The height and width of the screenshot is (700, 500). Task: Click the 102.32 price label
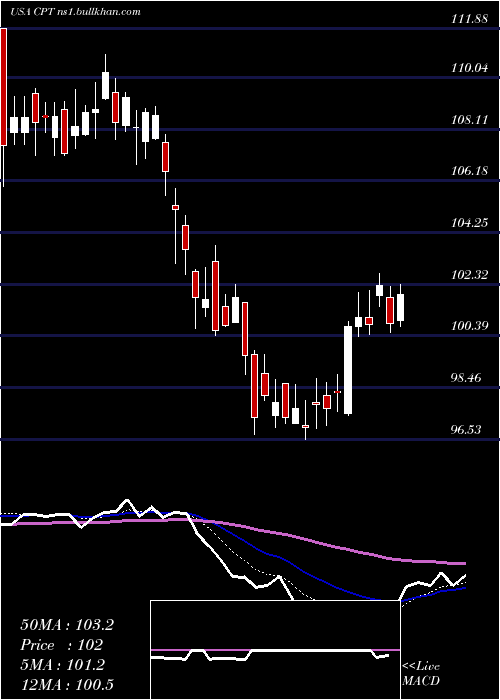coord(469,274)
